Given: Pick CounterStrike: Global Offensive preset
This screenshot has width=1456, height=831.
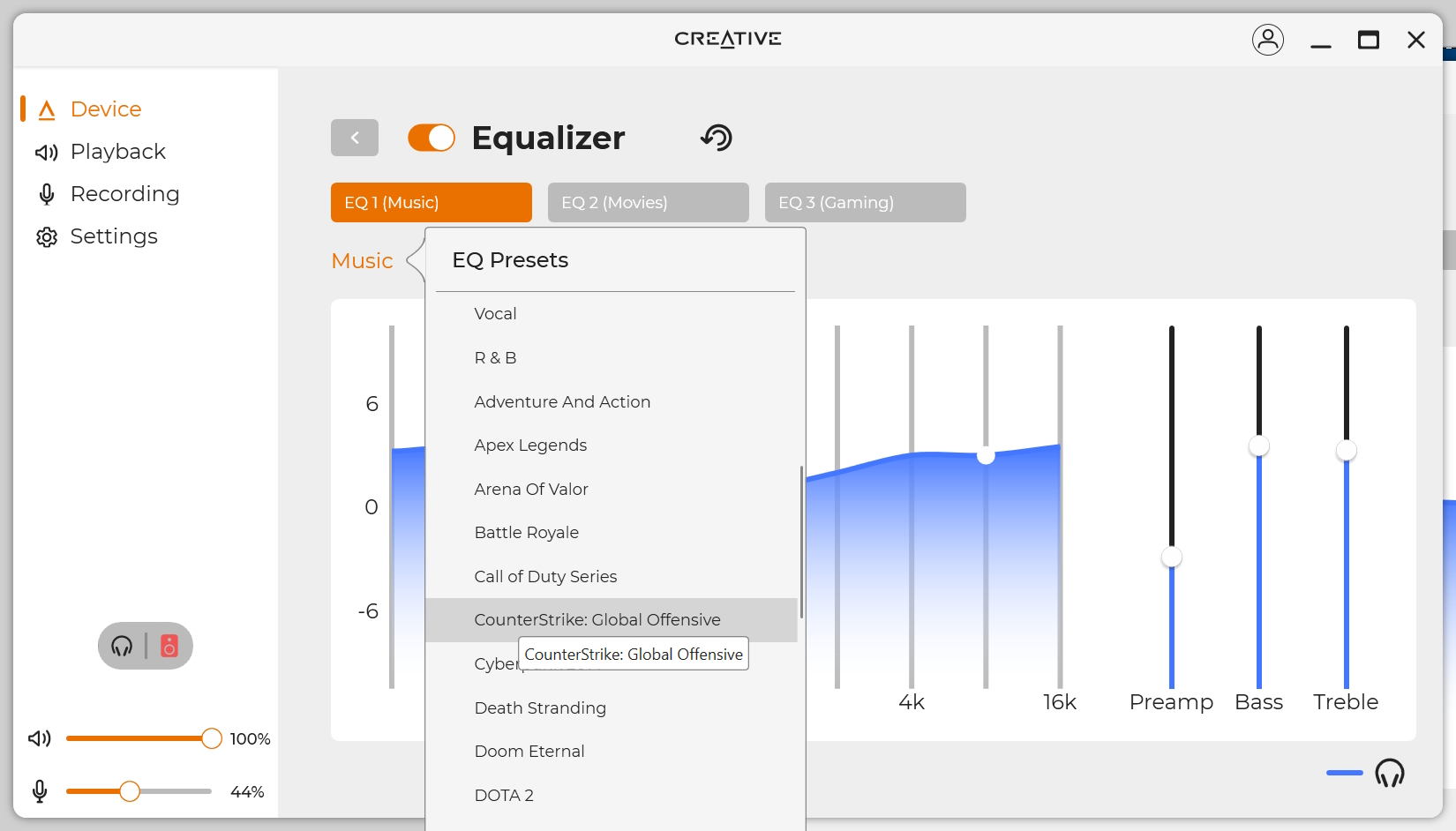Looking at the screenshot, I should [x=597, y=620].
